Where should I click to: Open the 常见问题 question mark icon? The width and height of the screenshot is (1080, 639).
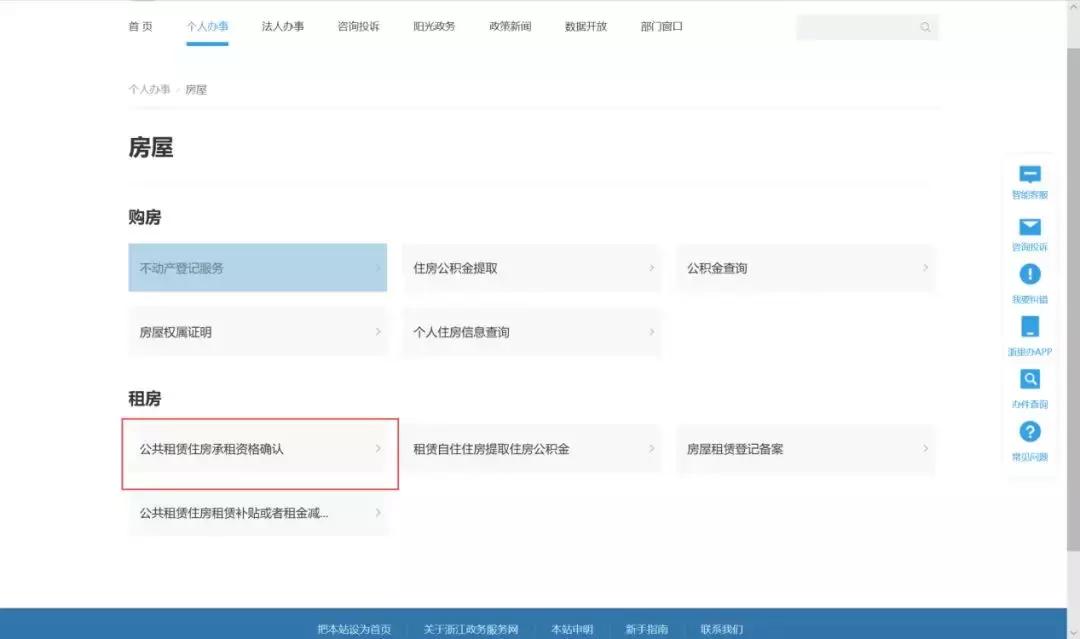click(x=1029, y=431)
